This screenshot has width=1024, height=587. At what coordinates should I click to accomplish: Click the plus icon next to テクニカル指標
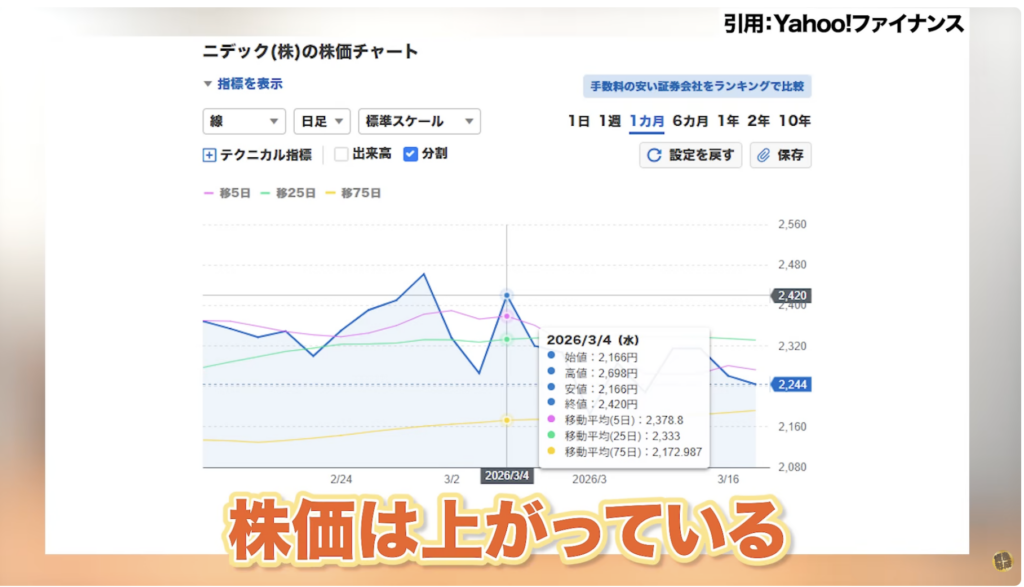pyautogui.click(x=210, y=155)
